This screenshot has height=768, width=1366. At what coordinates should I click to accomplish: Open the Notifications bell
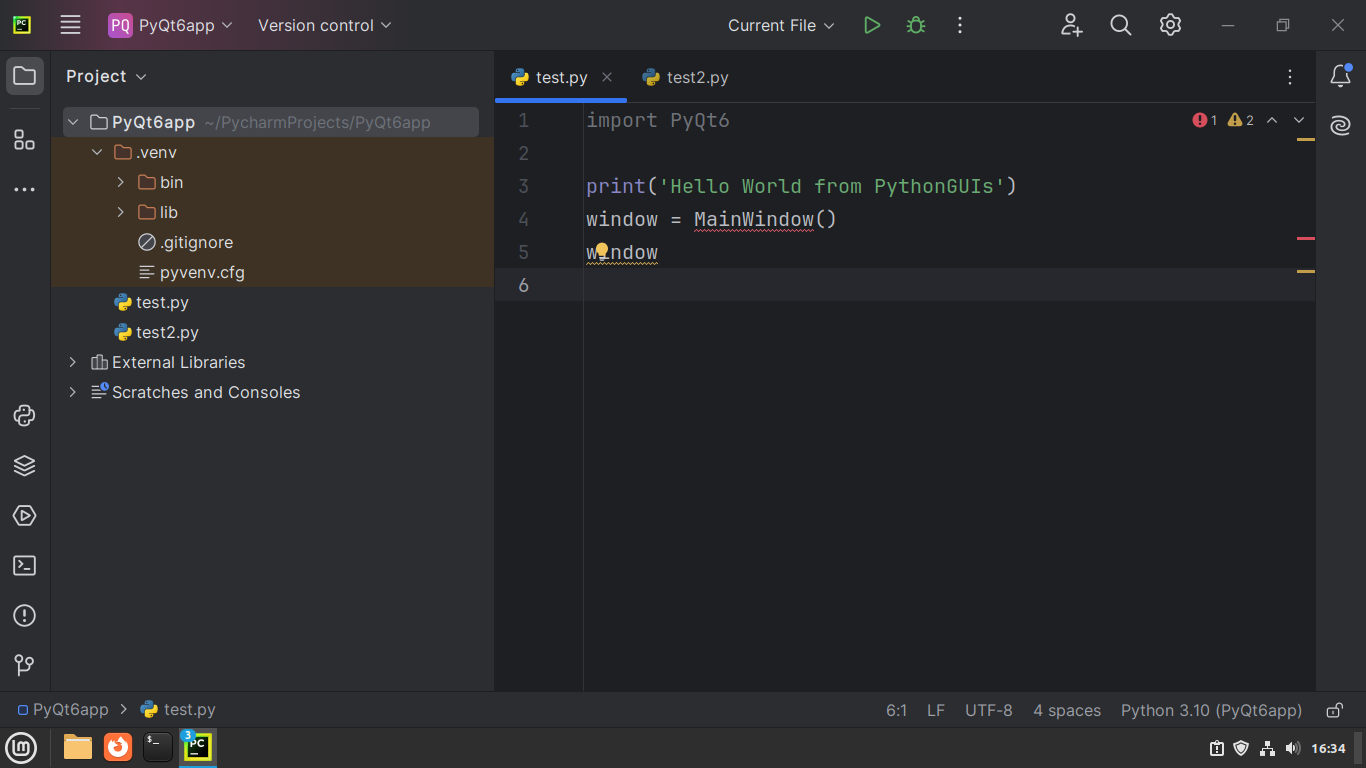1341,76
